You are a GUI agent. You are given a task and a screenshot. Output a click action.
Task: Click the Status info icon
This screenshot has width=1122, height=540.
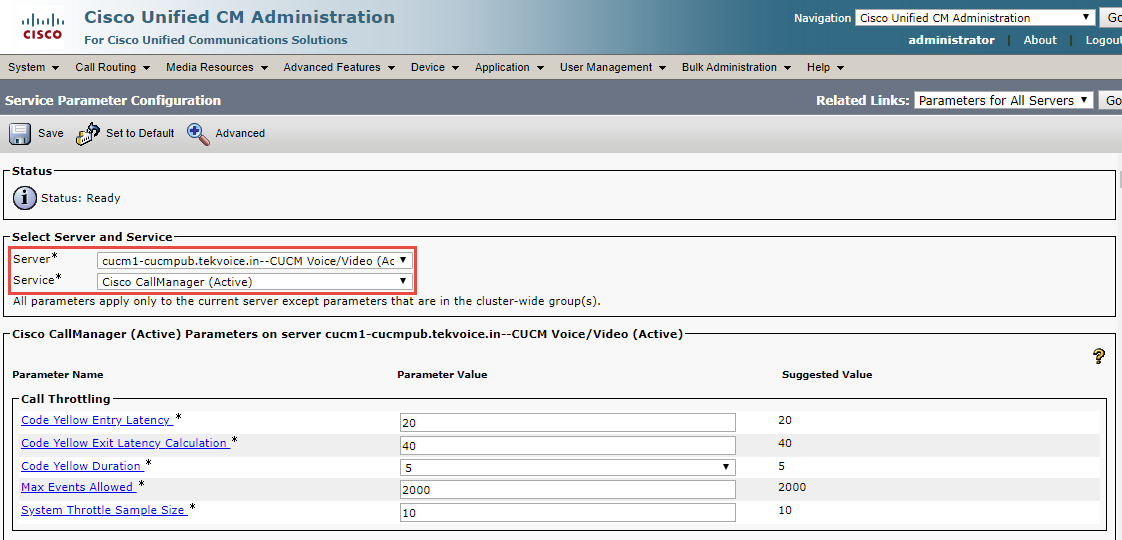25,198
